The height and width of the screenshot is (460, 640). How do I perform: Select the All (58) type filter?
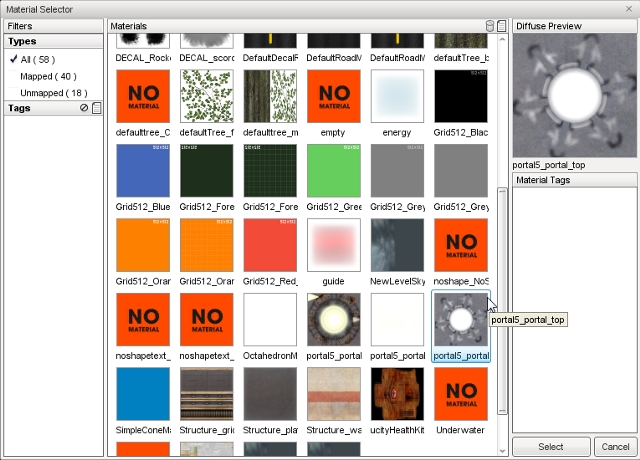(x=40, y=60)
